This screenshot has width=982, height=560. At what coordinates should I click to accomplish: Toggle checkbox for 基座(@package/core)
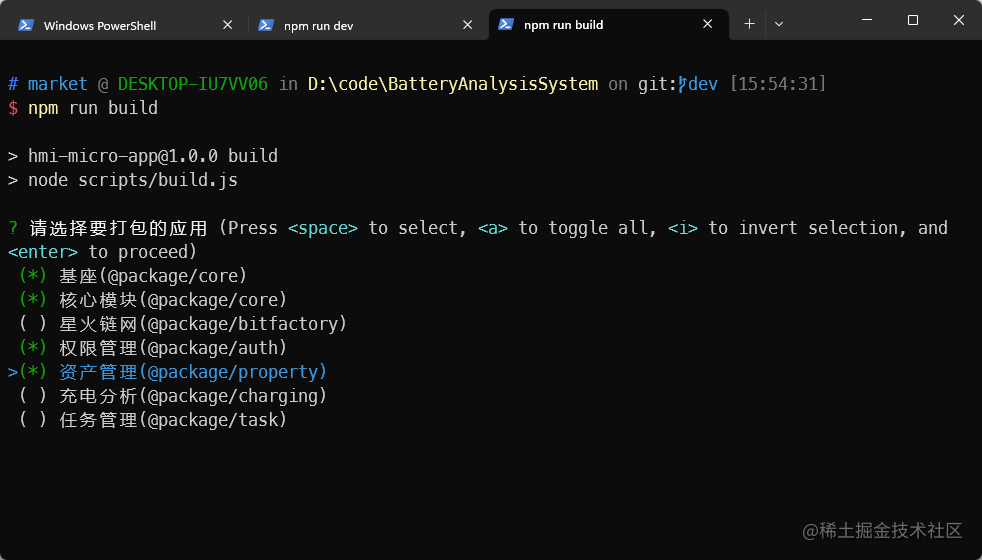pyautogui.click(x=33, y=276)
